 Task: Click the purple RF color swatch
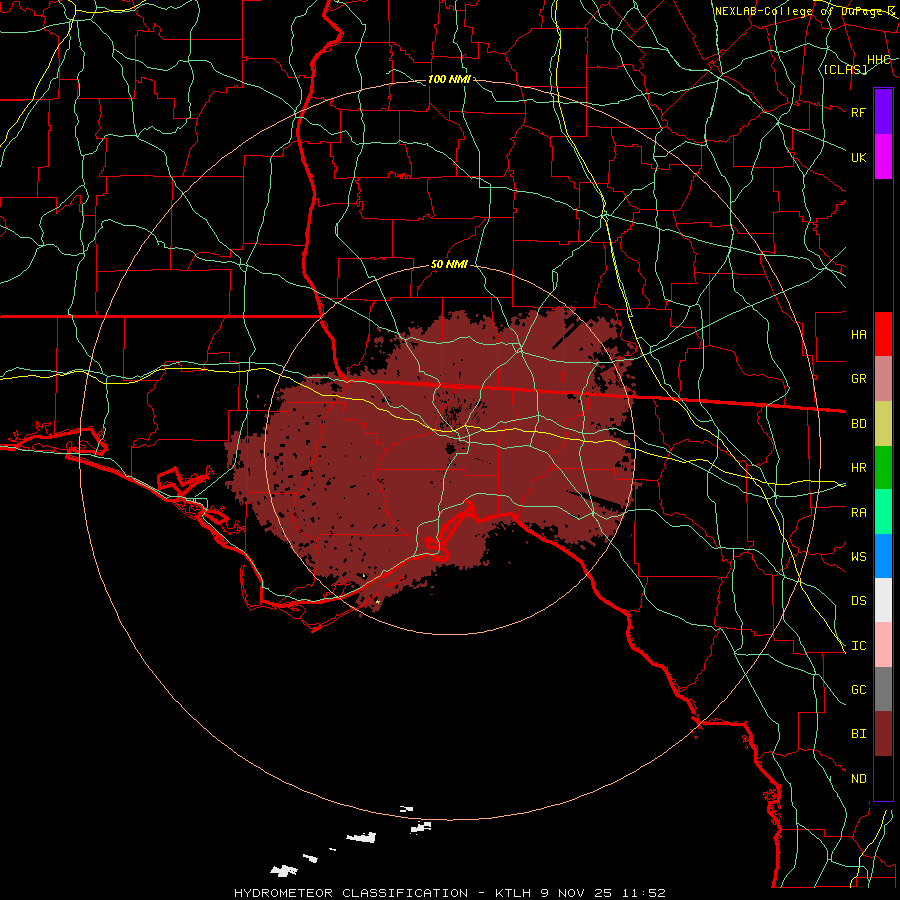(x=883, y=112)
